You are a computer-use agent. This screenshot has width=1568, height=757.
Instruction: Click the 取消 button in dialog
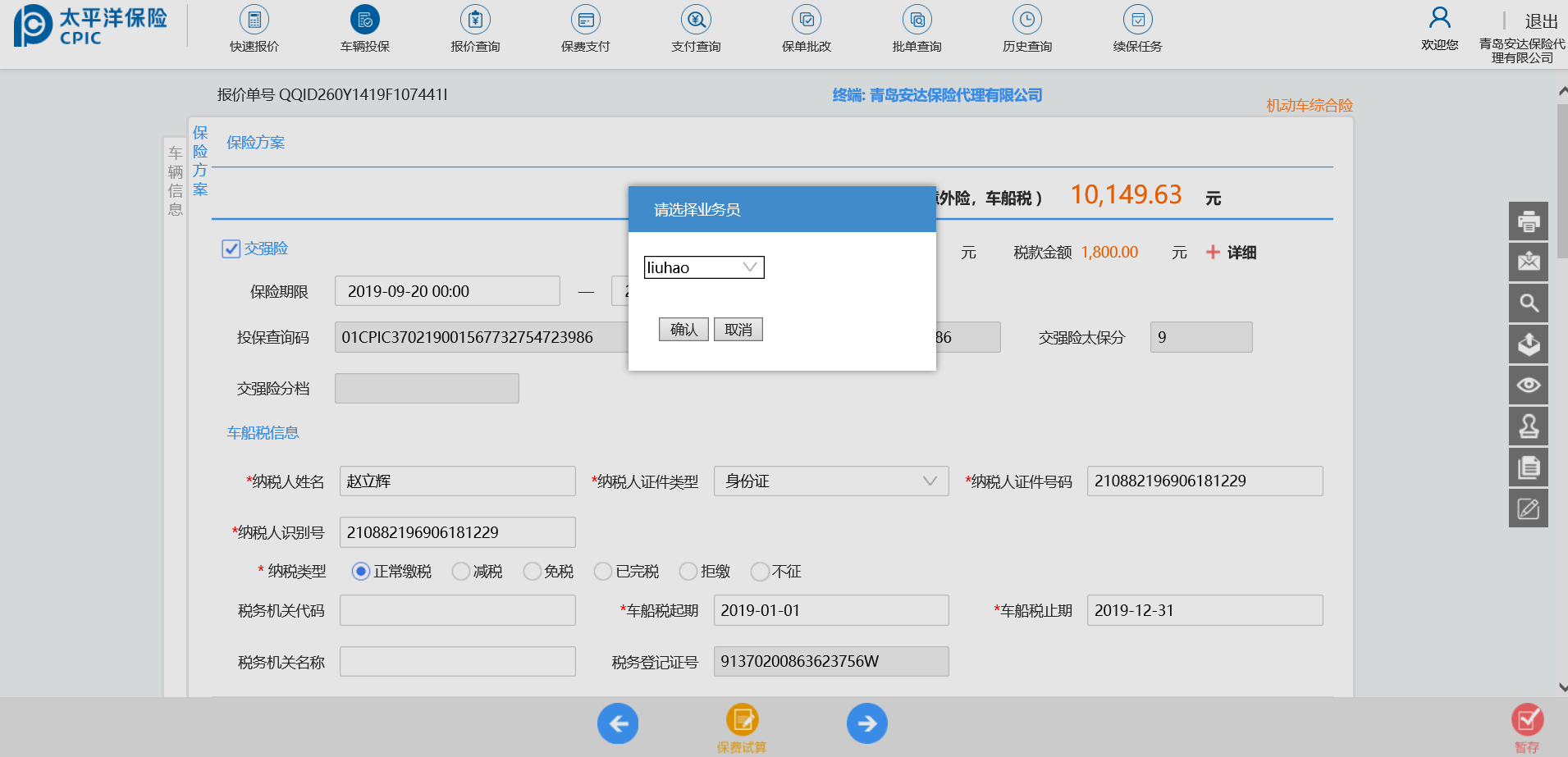pyautogui.click(x=738, y=330)
